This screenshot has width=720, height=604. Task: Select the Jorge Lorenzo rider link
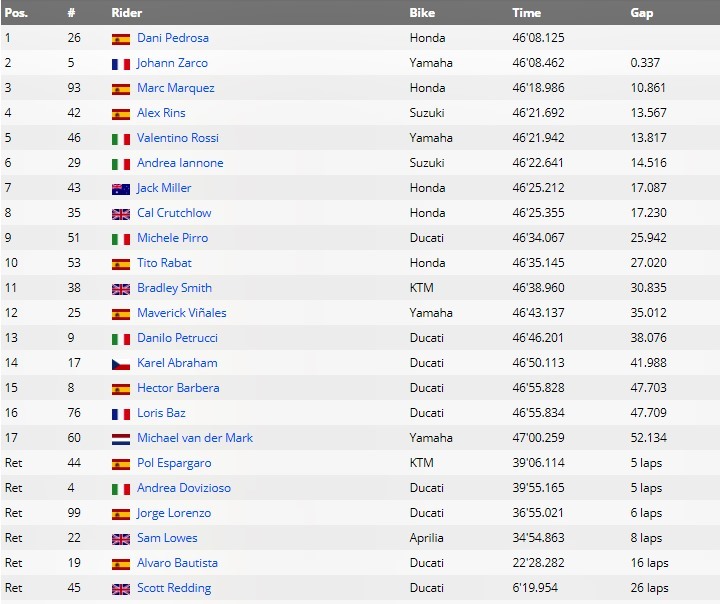point(174,513)
